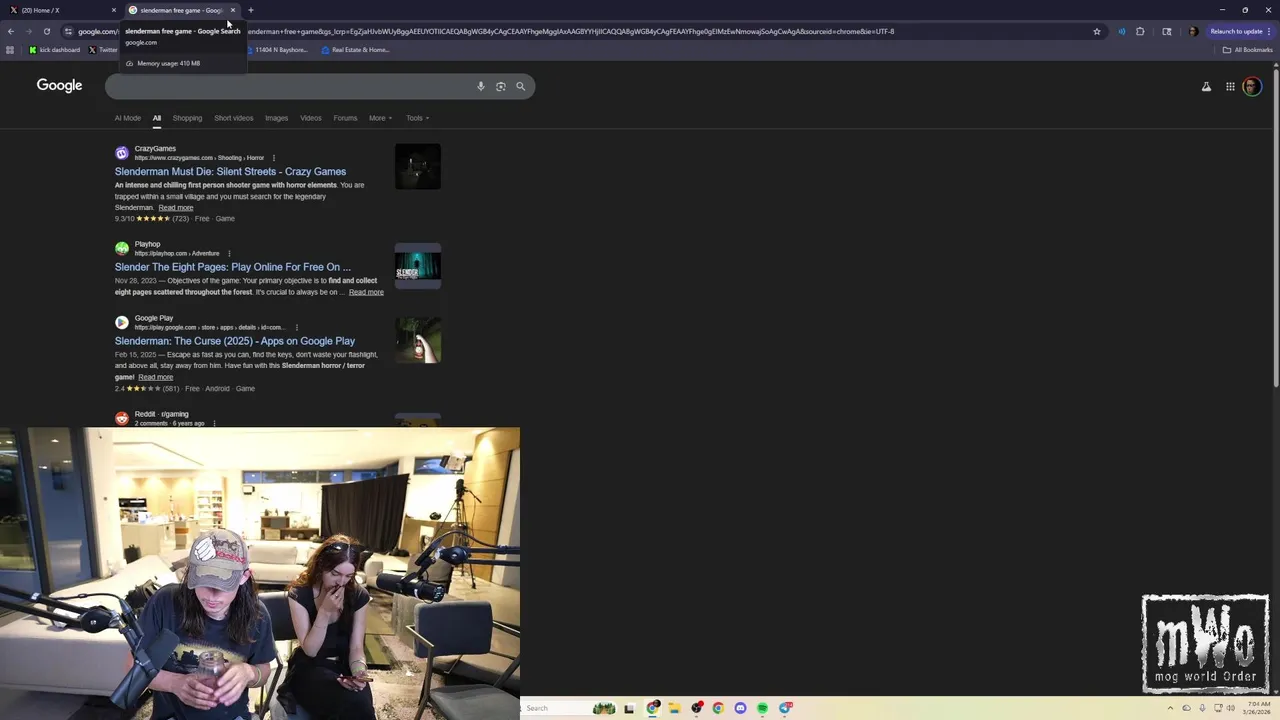The image size is (1280, 720).
Task: Close the (20) Home / X tab
Action: tap(114, 10)
